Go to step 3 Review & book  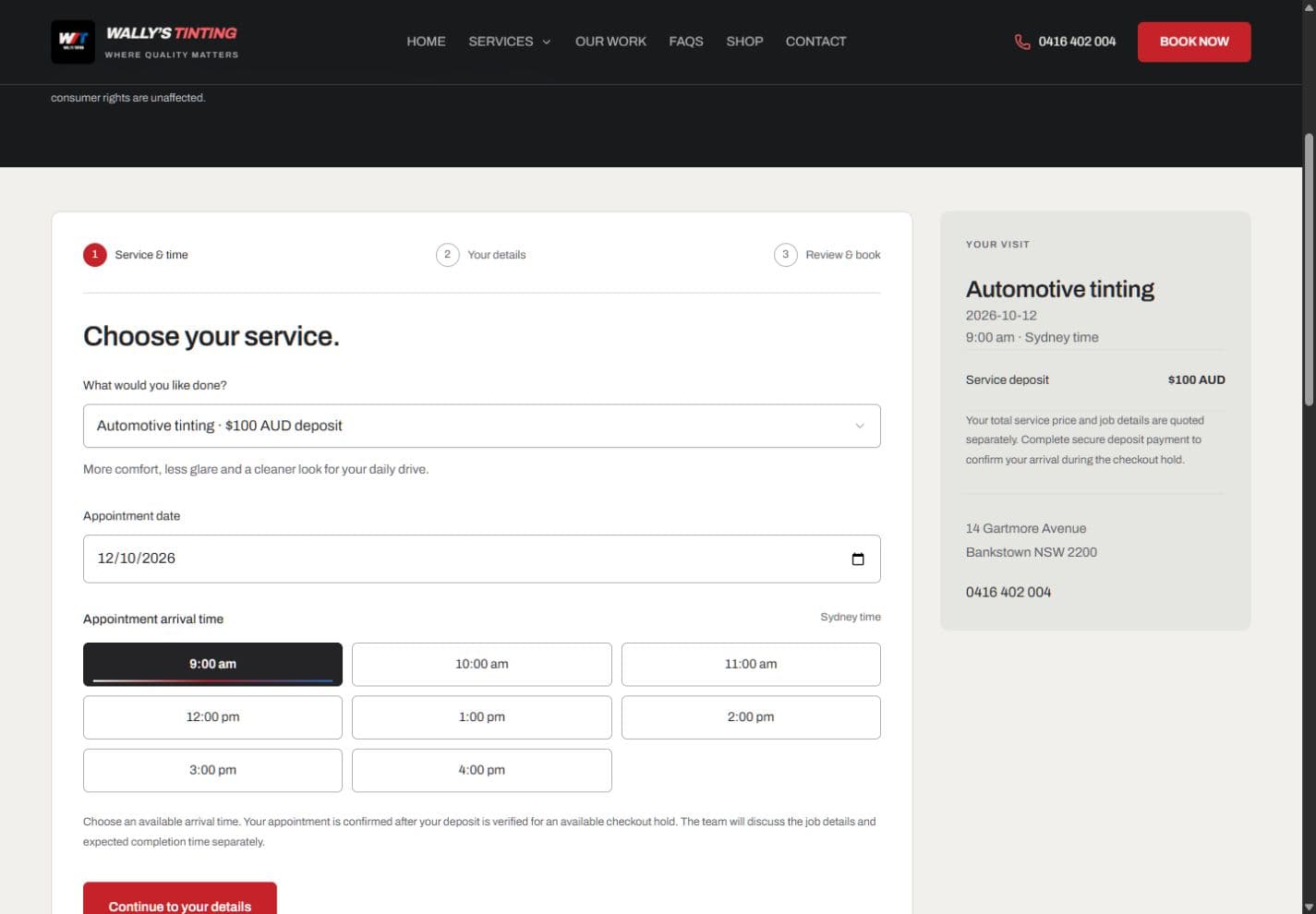pyautogui.click(x=827, y=255)
